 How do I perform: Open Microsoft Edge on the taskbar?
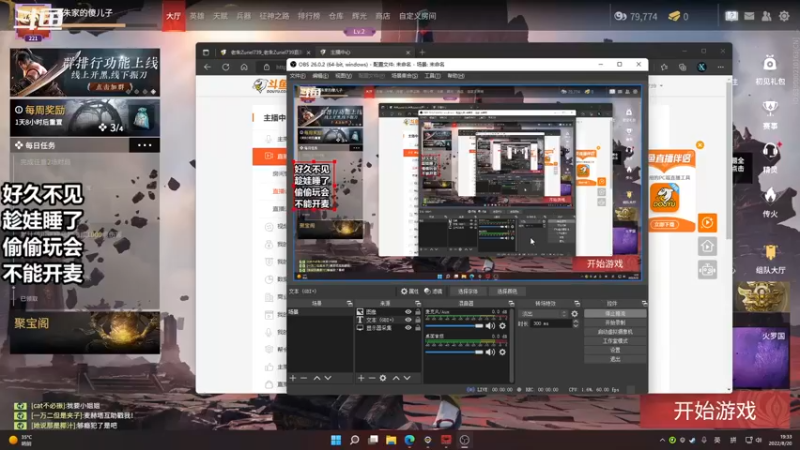(x=410, y=440)
